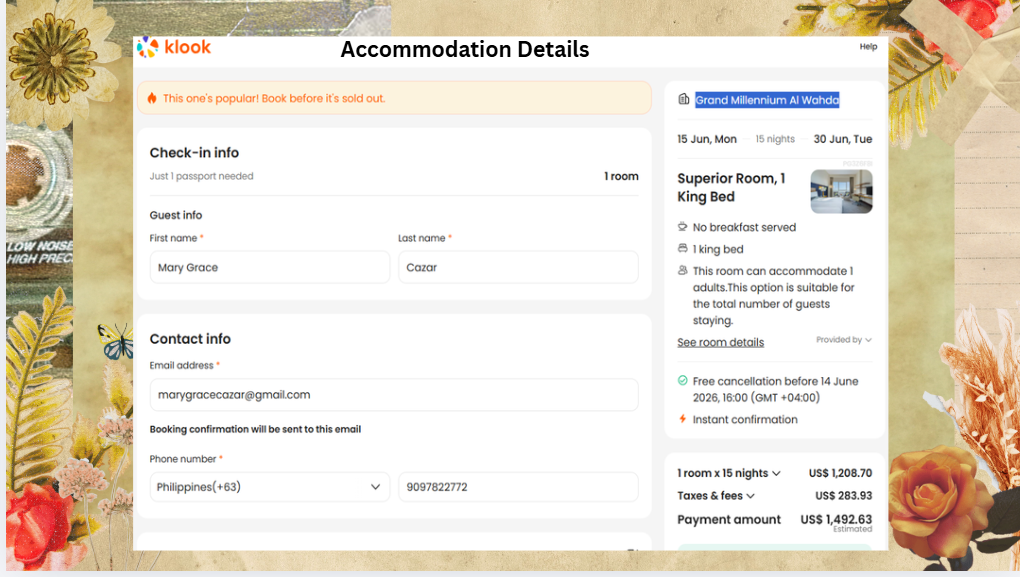Click the First name input field

[x=270, y=267]
